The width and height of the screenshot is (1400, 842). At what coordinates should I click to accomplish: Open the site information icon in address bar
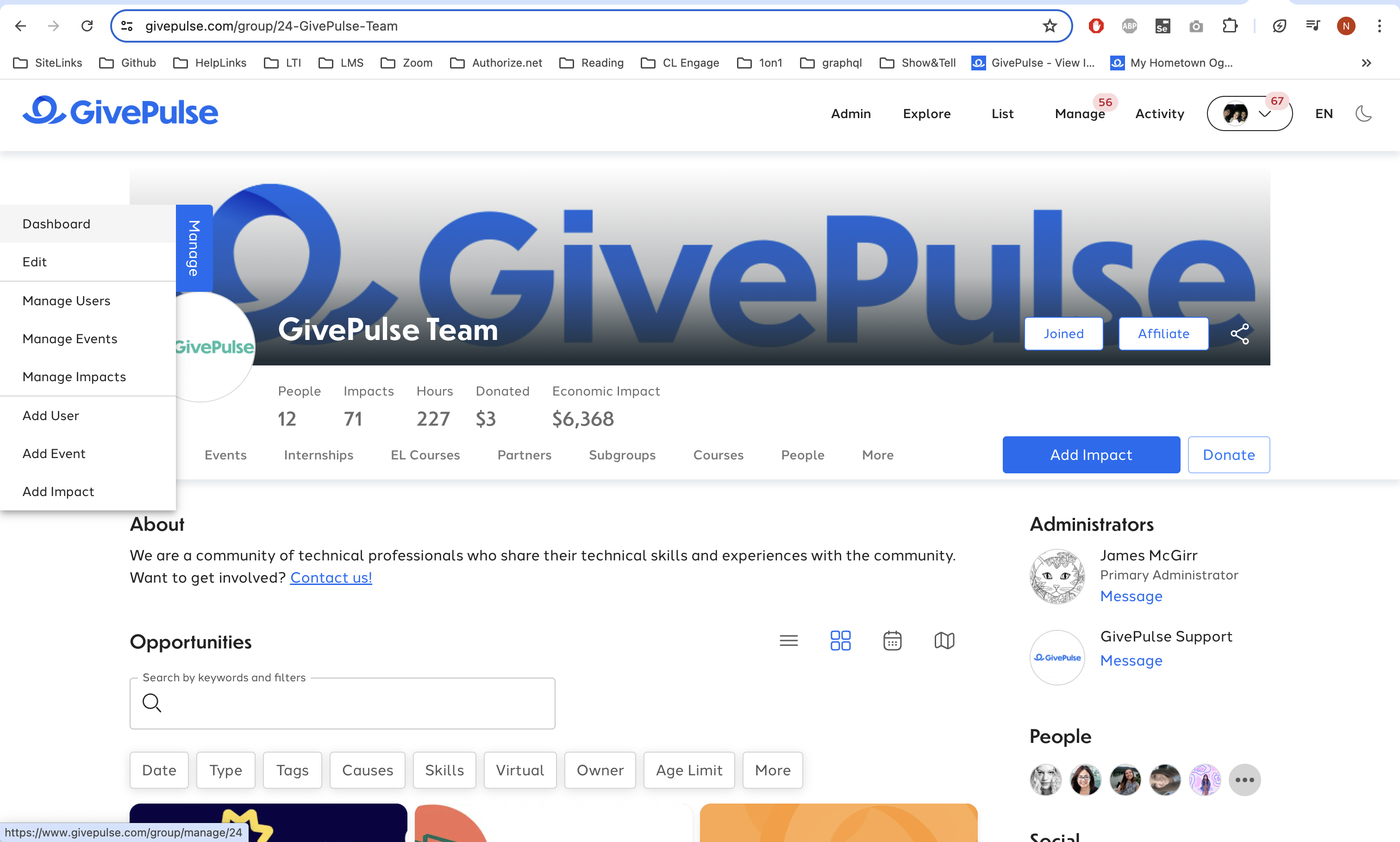(127, 26)
